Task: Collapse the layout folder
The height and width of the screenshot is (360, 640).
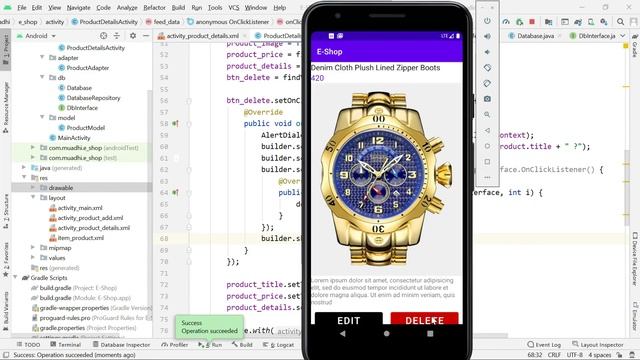Action: pos(33,198)
